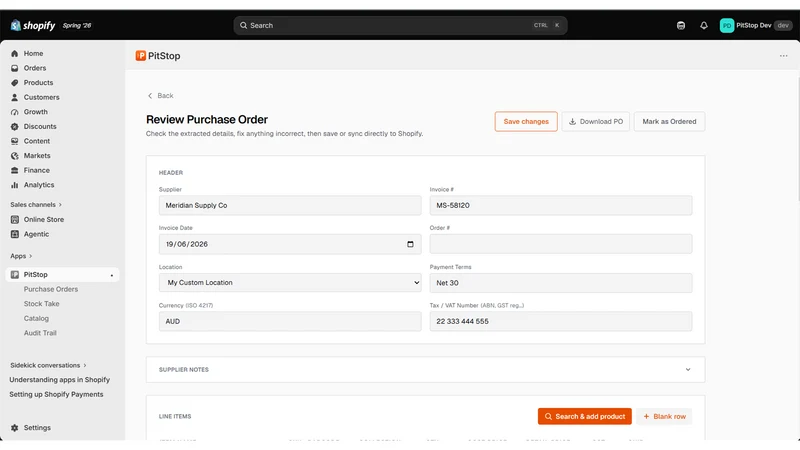The image size is (800, 450).
Task: Click the Sidekick icon in top bar
Action: pos(681,26)
